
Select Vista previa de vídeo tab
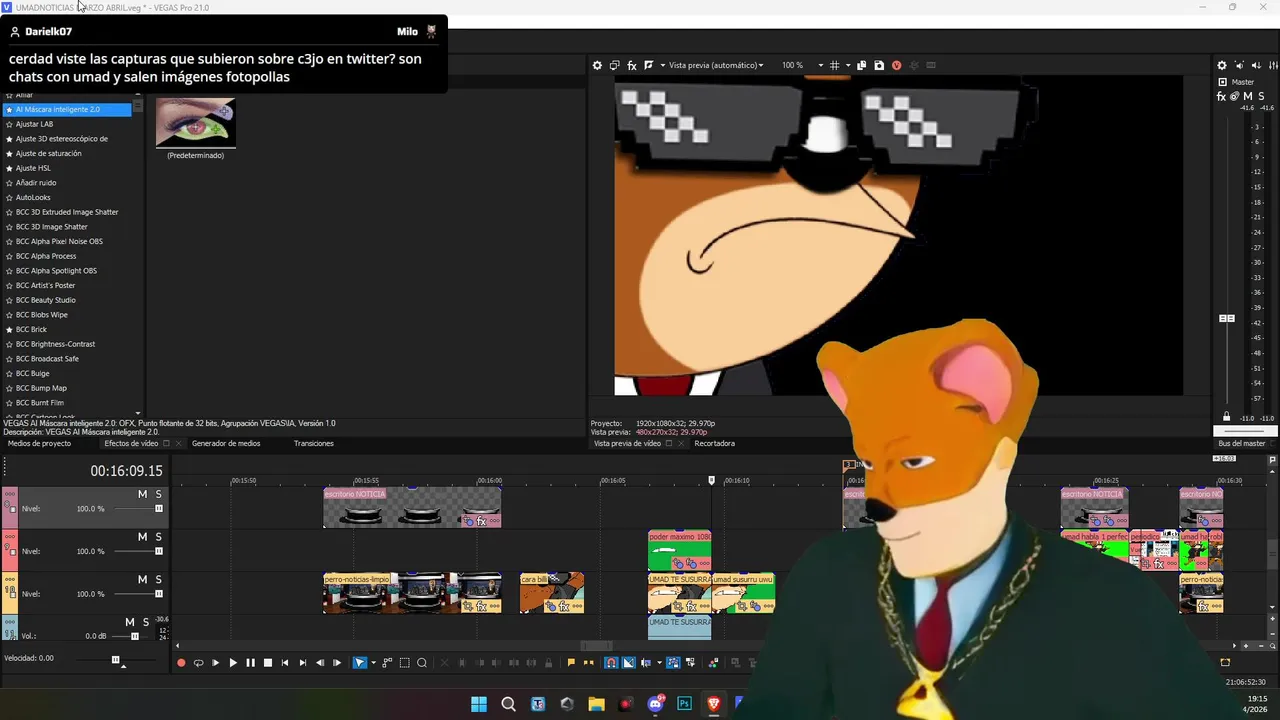(x=627, y=443)
